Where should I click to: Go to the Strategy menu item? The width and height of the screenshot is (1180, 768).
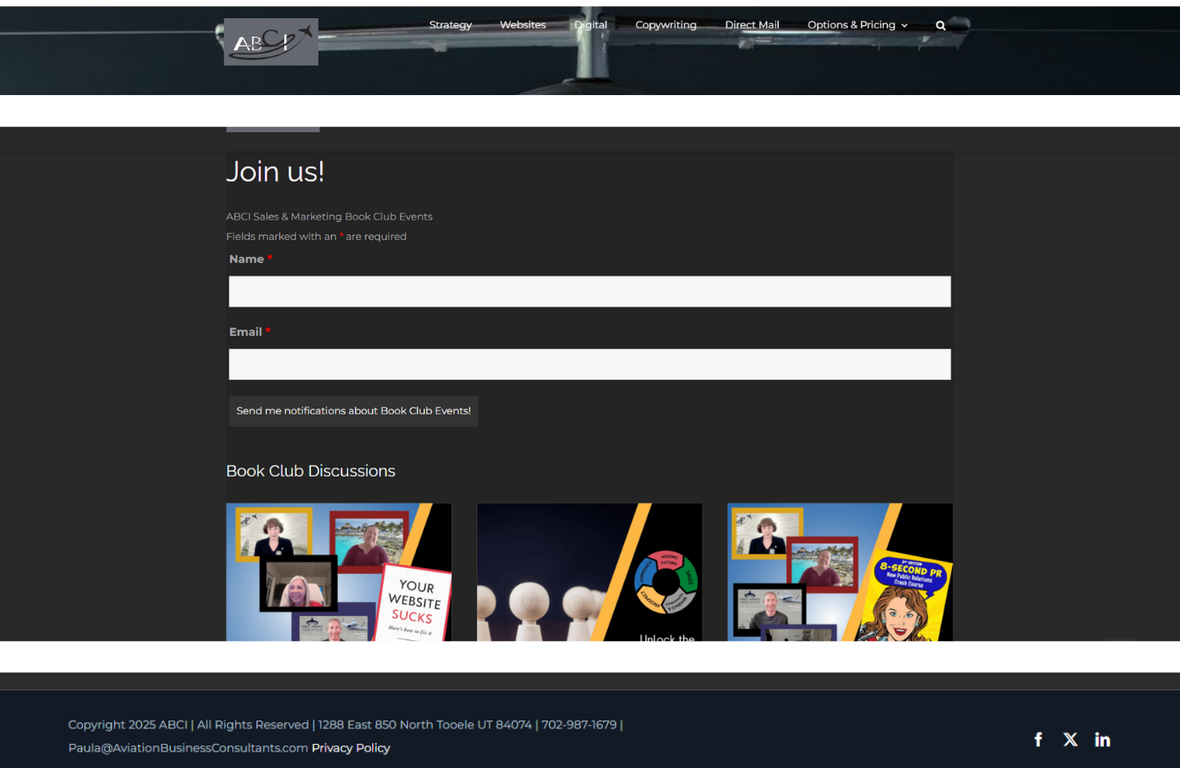[450, 25]
